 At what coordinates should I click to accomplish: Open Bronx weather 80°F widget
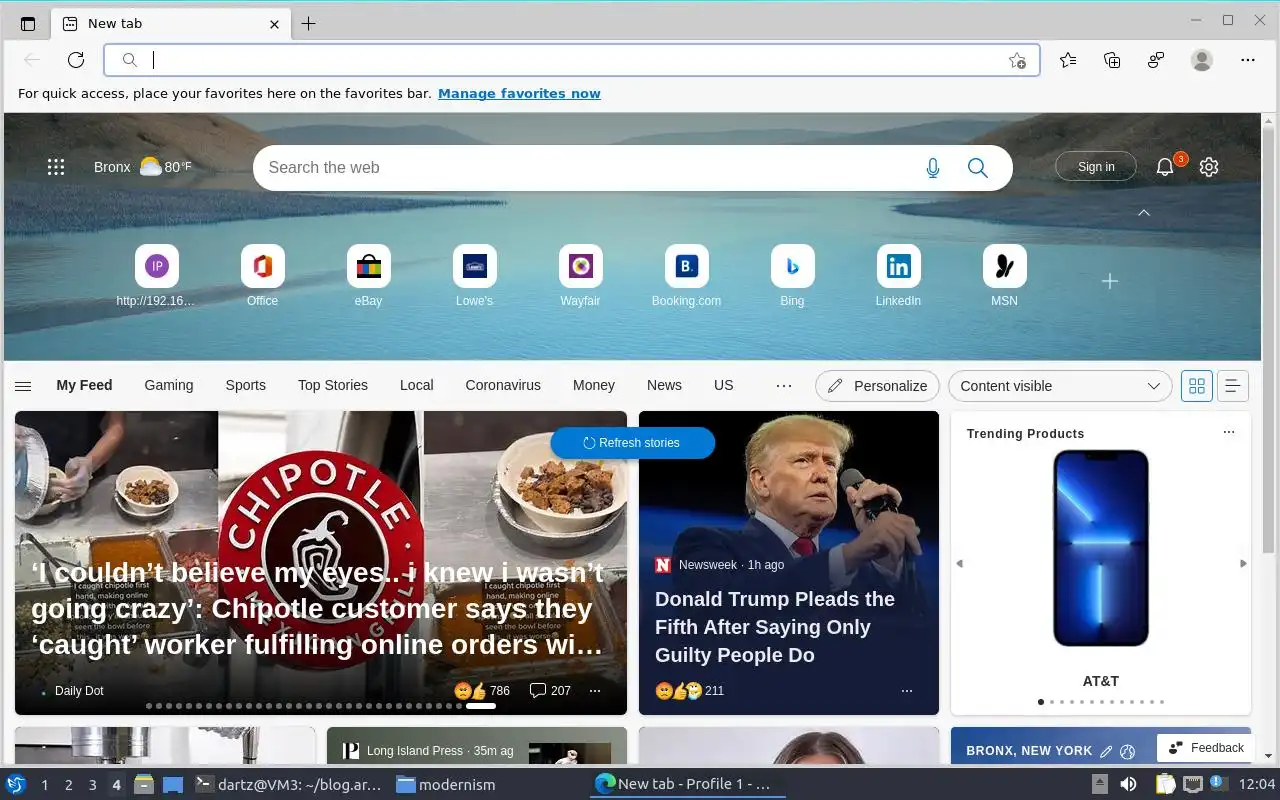coord(142,167)
